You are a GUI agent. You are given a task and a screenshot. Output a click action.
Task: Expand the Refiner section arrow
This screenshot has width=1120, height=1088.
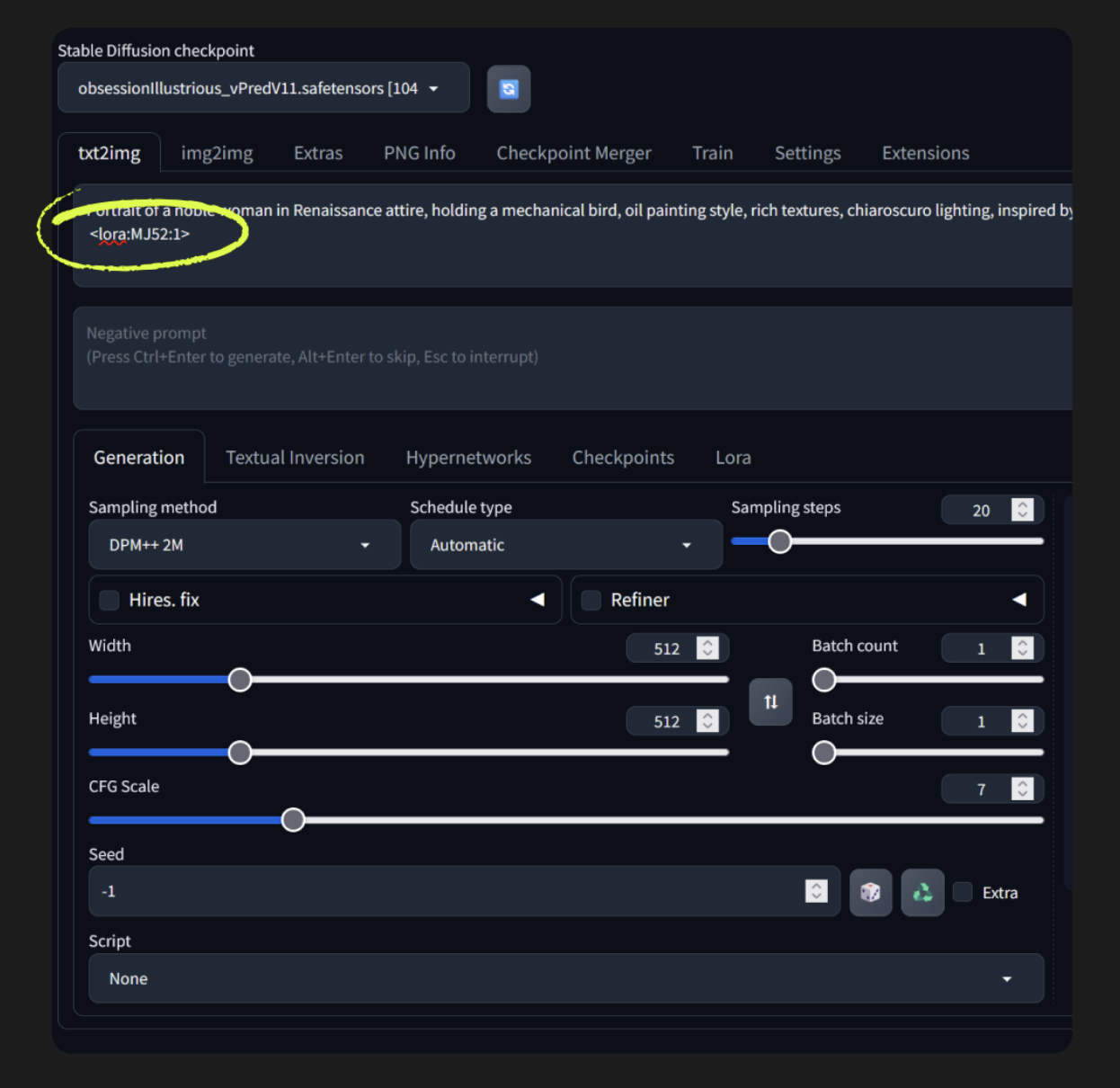1019,600
